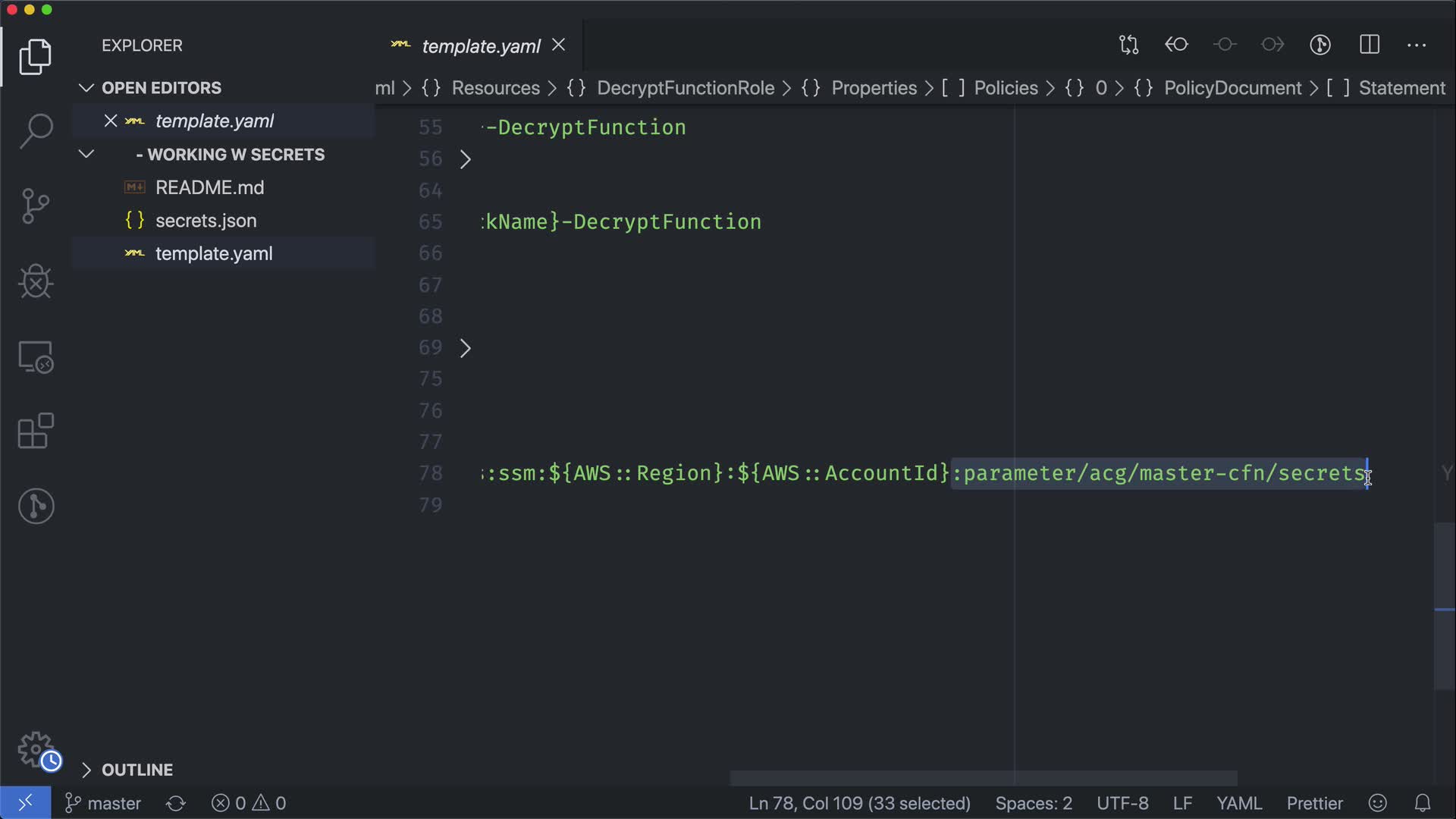Click the Notifications bell in status bar
This screenshot has height=819, width=1456.
click(1423, 803)
